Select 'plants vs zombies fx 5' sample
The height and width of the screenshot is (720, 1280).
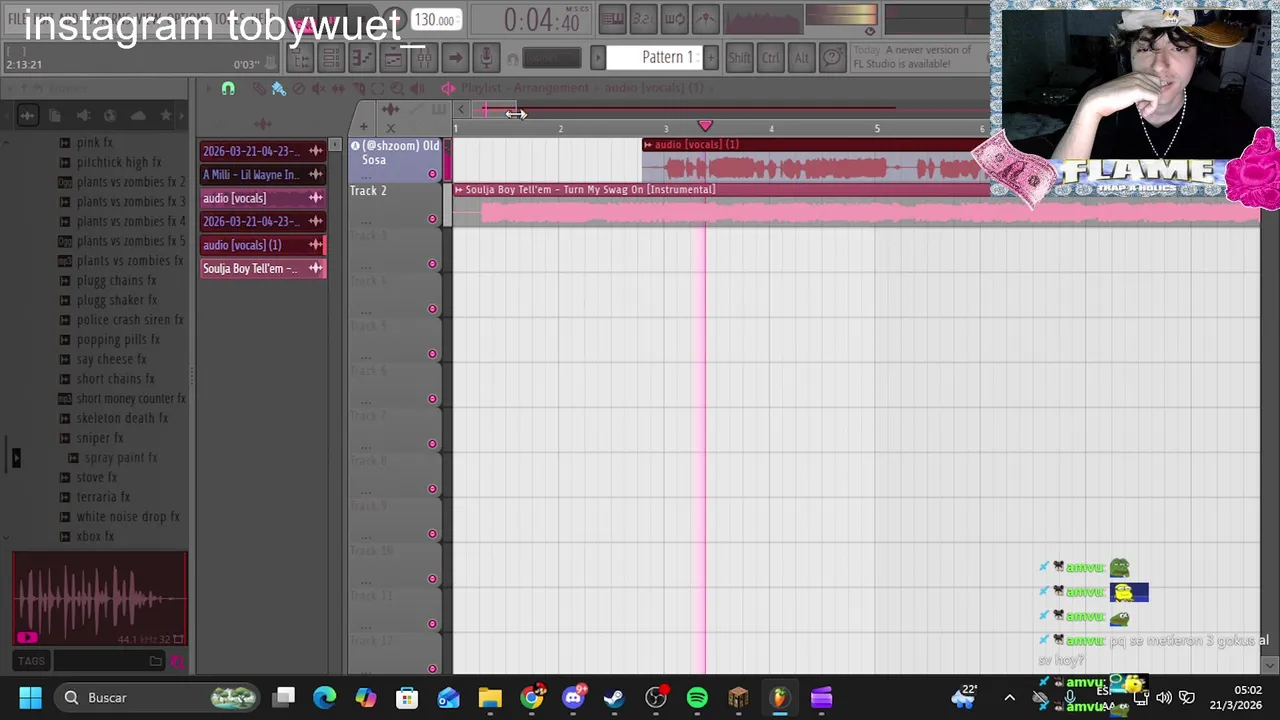coord(131,241)
